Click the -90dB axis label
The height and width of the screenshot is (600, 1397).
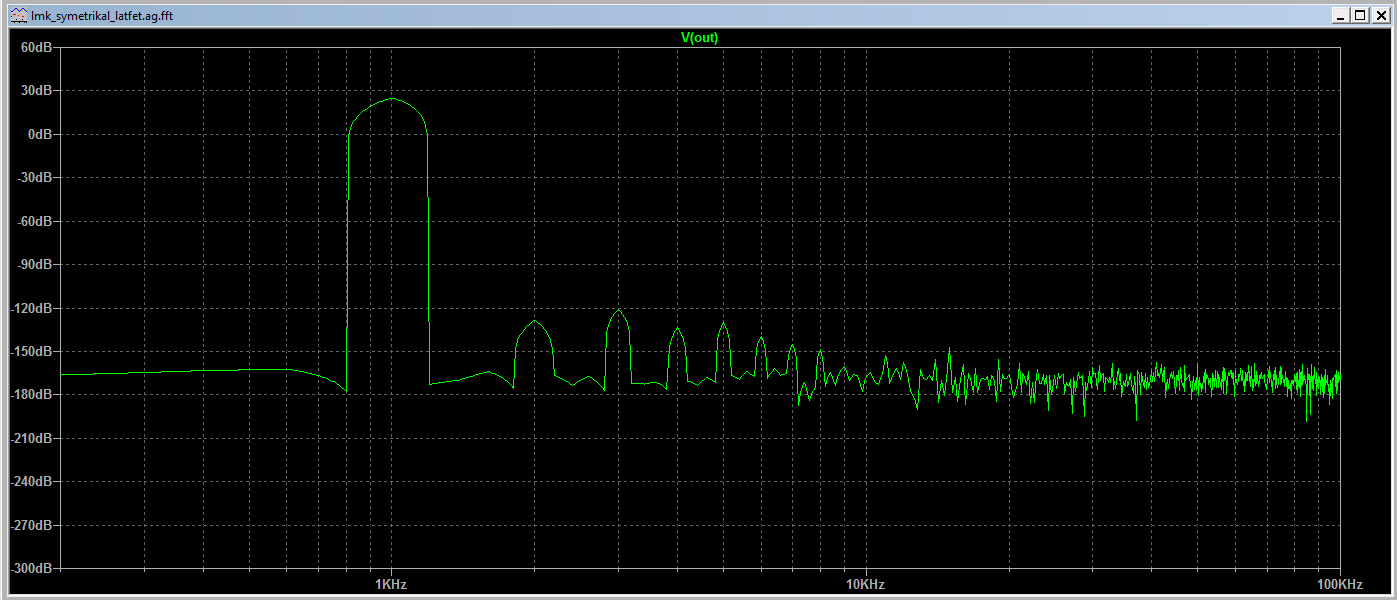point(35,264)
